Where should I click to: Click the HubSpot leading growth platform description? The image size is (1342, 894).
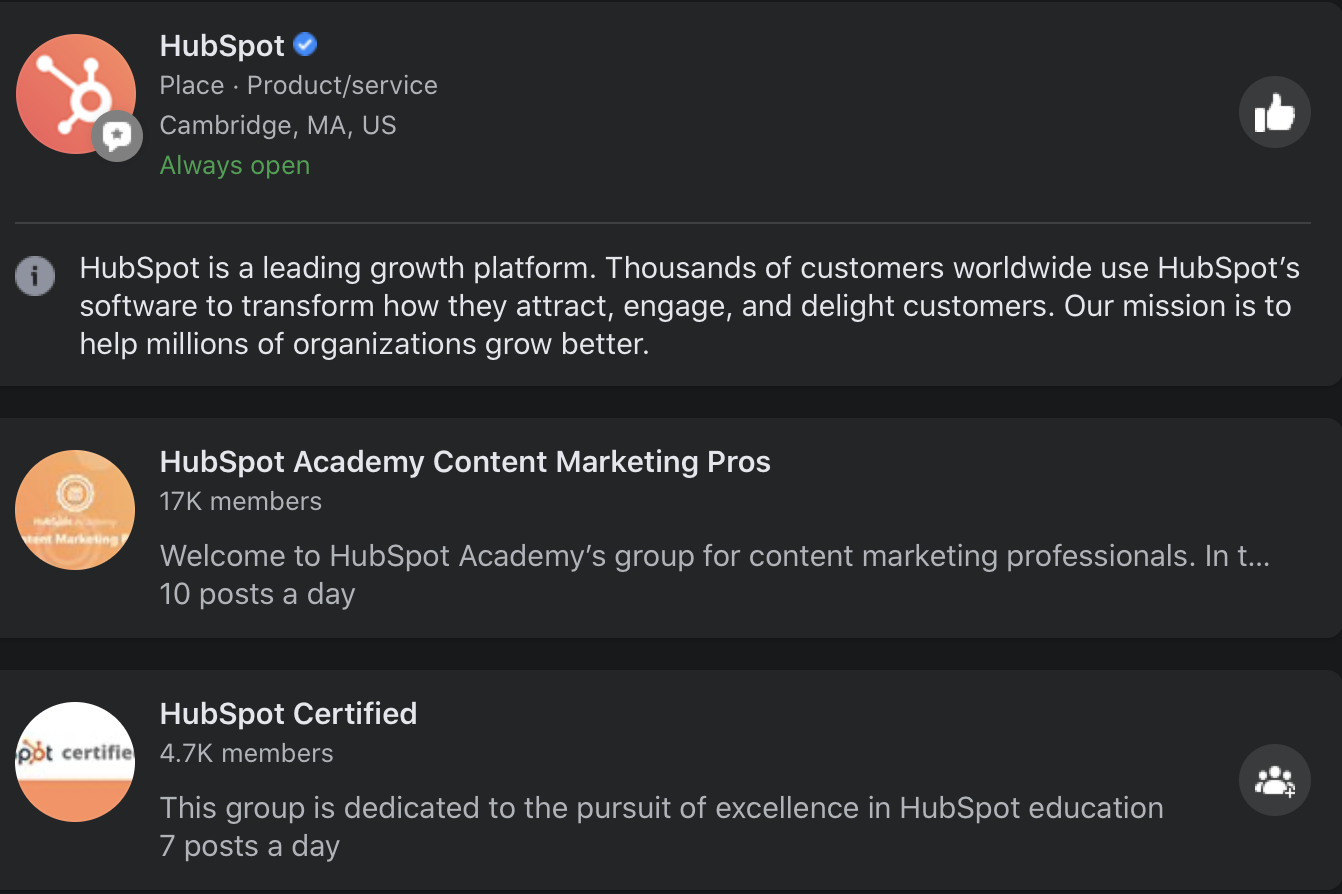click(x=690, y=306)
